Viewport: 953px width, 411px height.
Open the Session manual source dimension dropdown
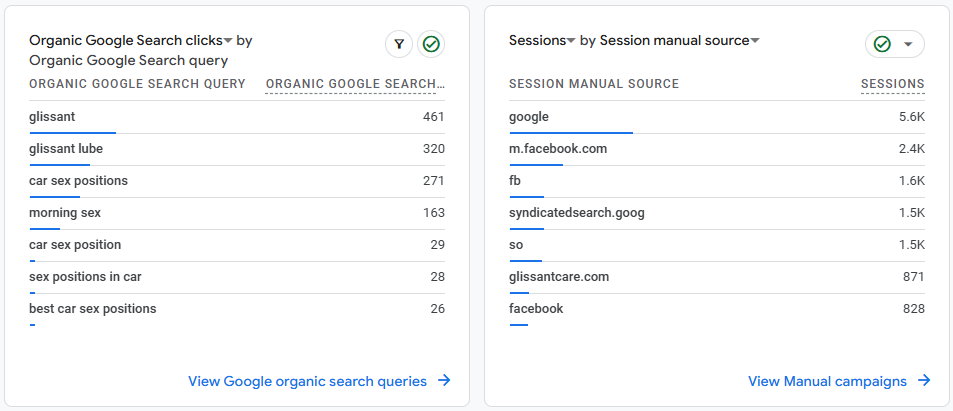(755, 41)
